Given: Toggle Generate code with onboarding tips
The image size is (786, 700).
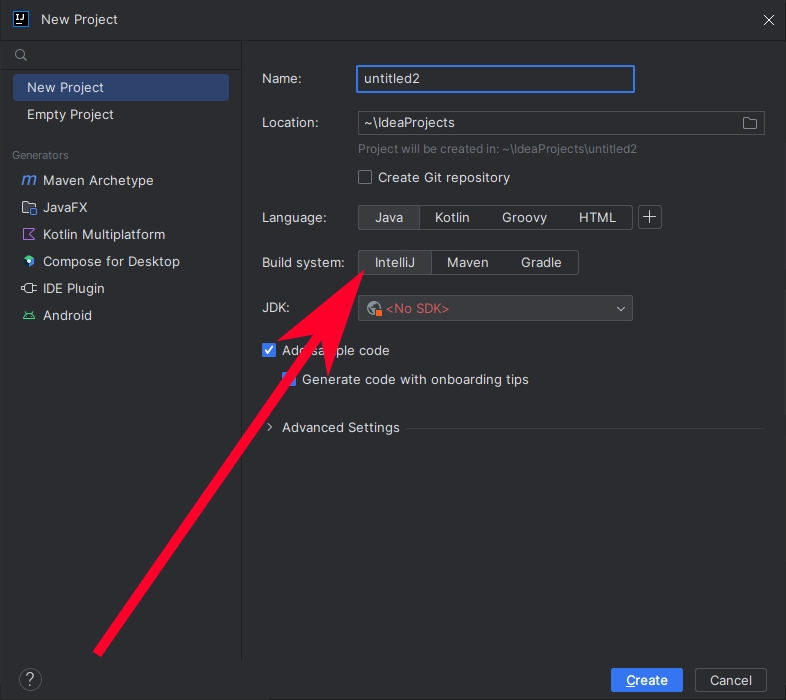Looking at the screenshot, I should pyautogui.click(x=289, y=379).
